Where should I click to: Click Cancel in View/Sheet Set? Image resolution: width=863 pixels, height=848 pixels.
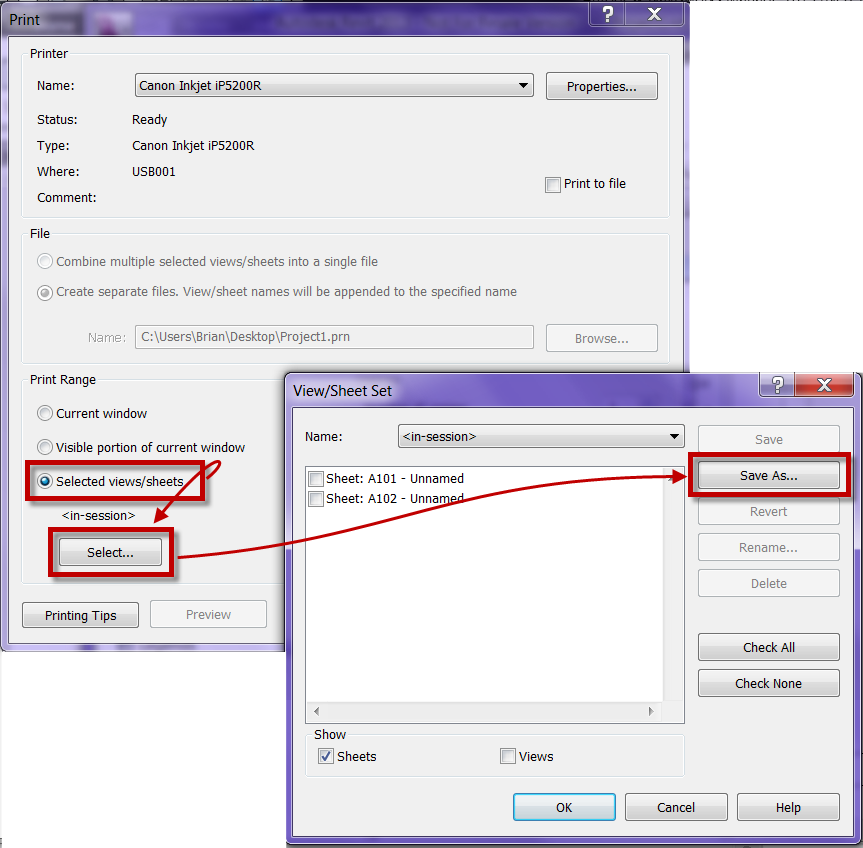pos(676,807)
